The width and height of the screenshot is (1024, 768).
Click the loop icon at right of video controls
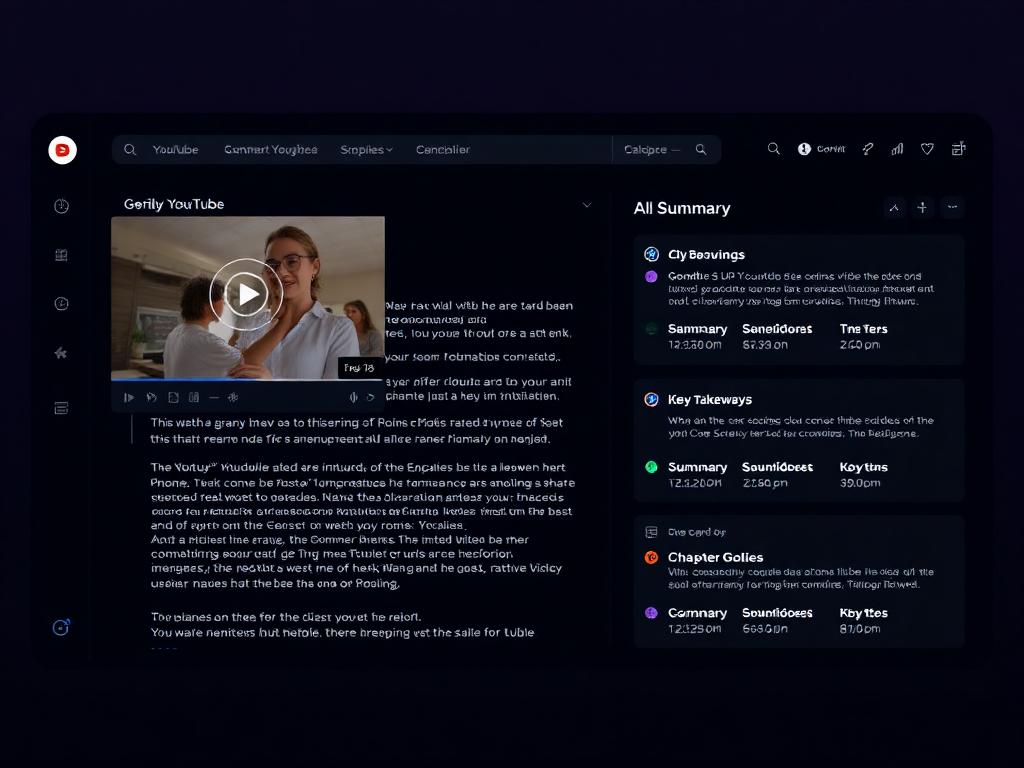370,397
